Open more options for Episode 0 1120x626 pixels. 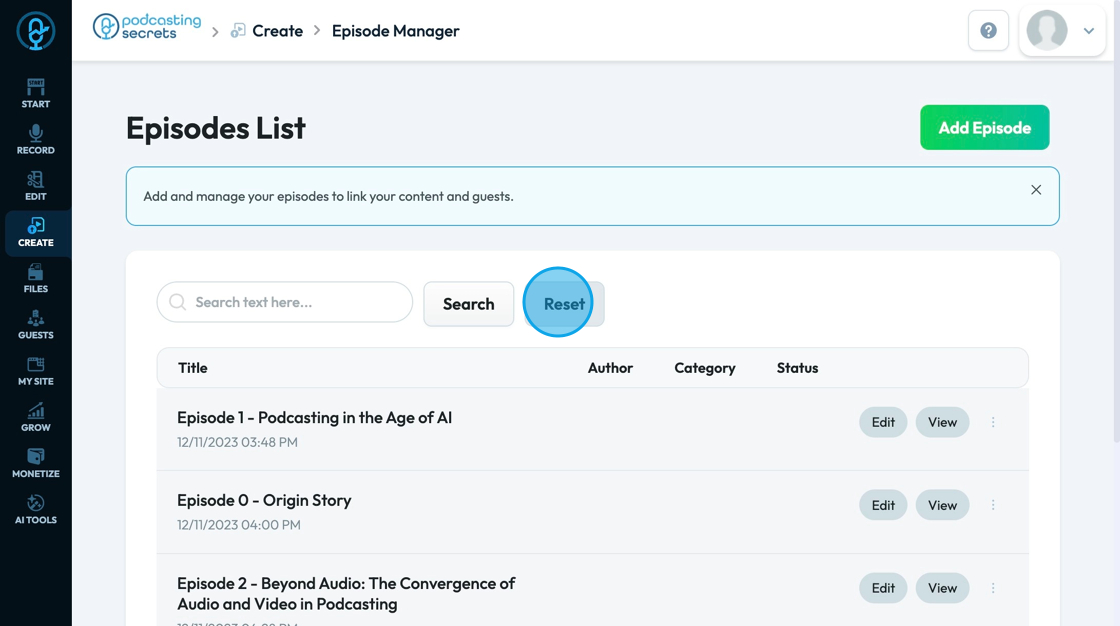[993, 505]
